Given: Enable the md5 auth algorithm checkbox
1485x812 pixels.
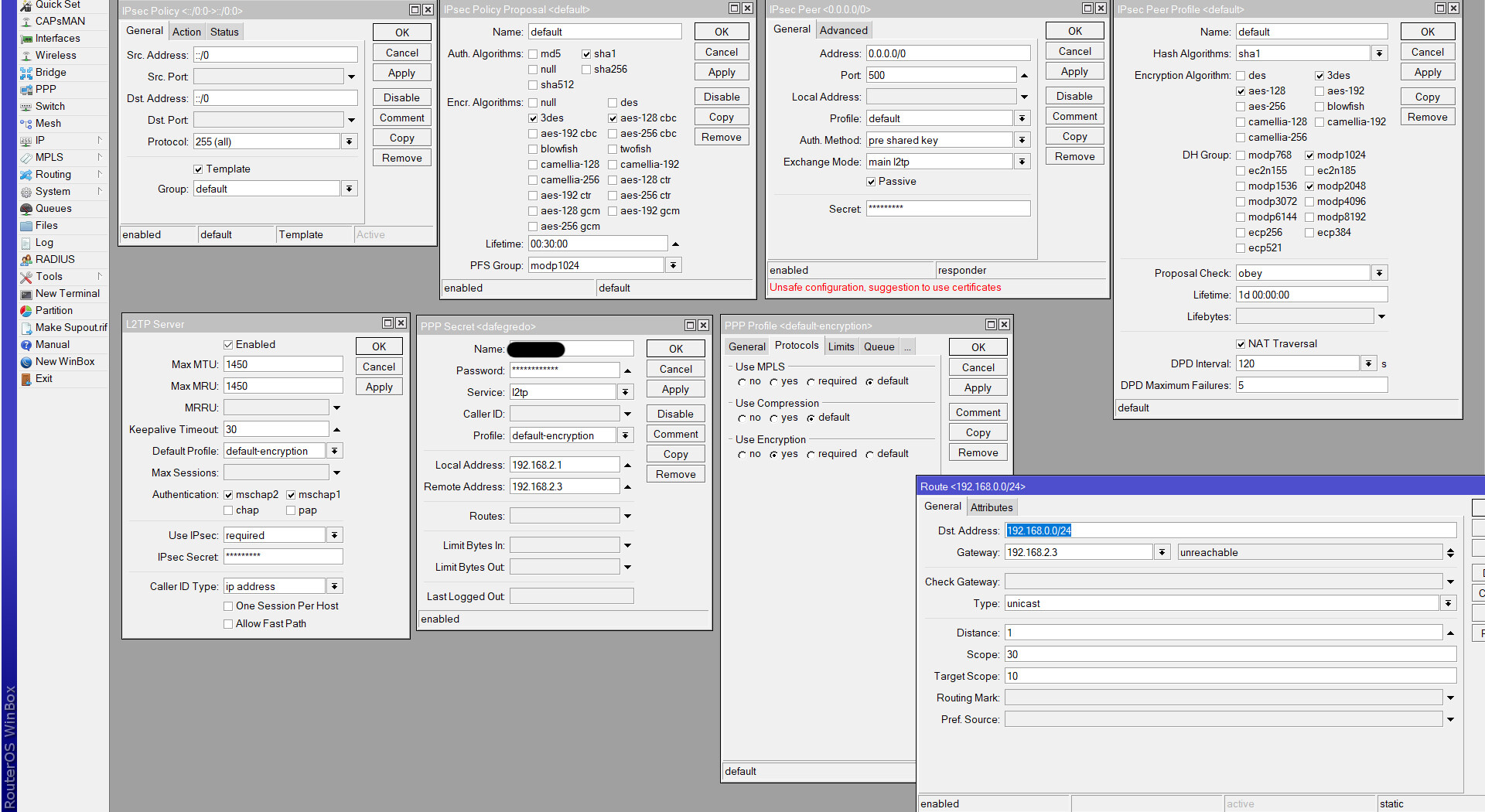Looking at the screenshot, I should [x=533, y=54].
